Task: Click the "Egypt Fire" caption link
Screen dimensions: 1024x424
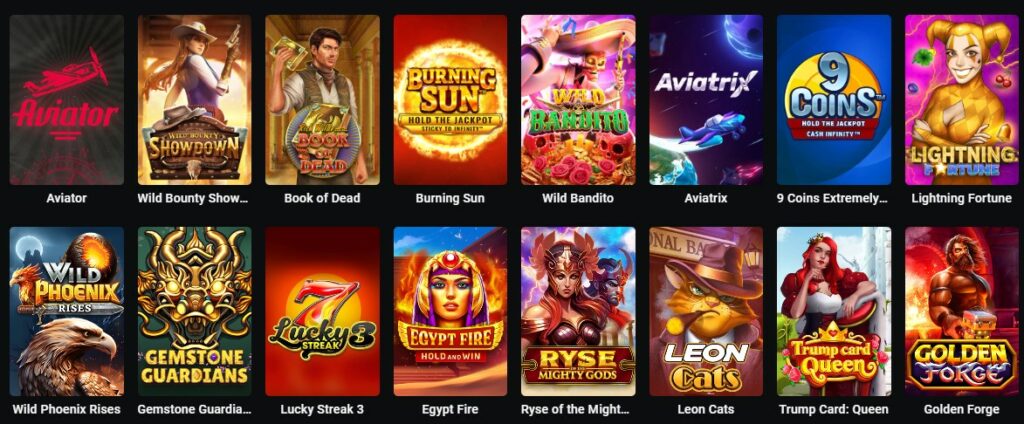Action: 450,410
